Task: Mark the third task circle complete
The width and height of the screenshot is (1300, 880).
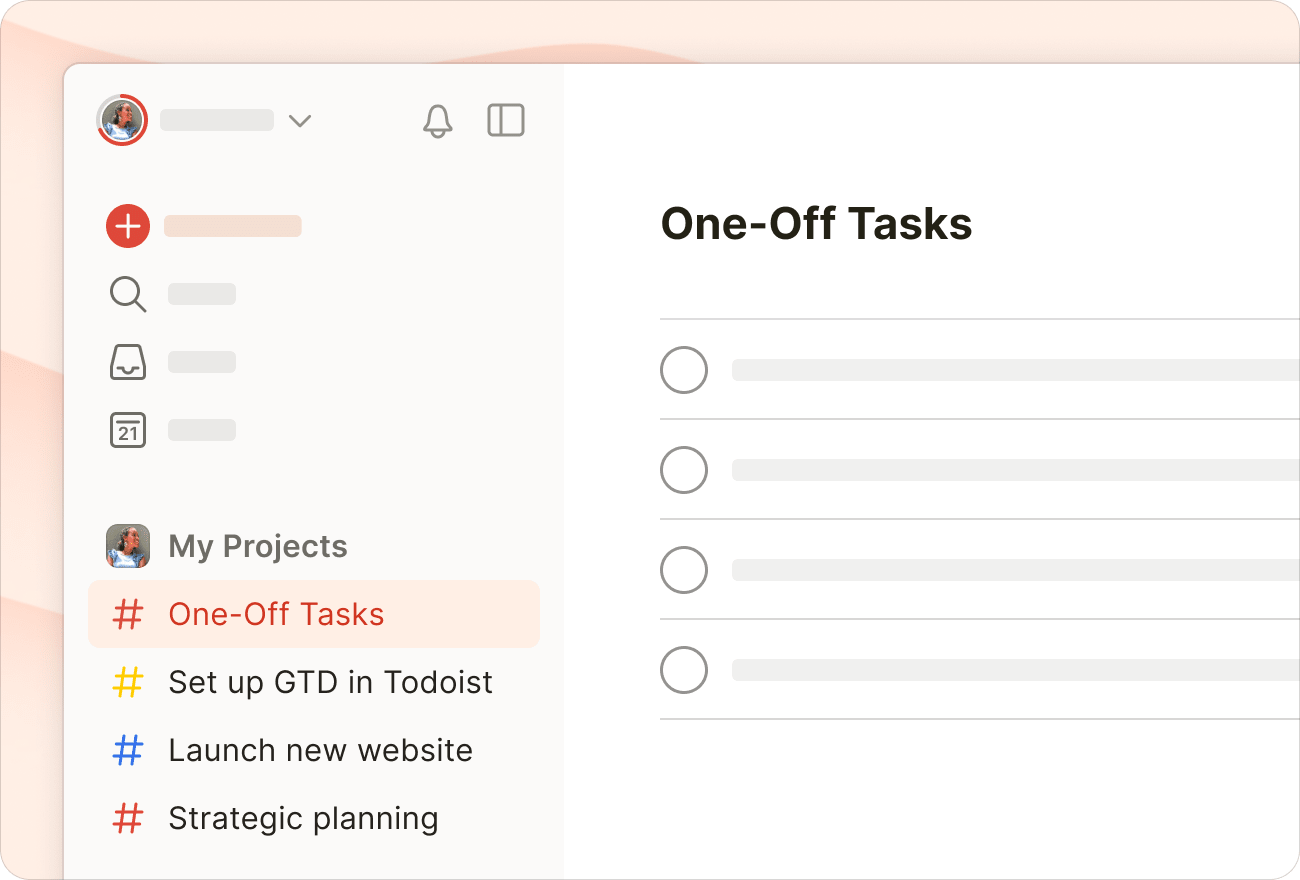Action: click(684, 570)
